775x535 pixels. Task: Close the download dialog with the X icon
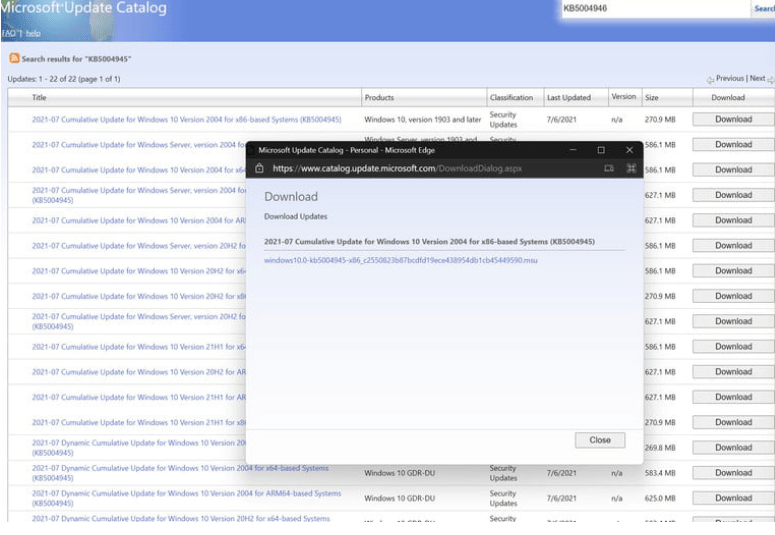629,150
